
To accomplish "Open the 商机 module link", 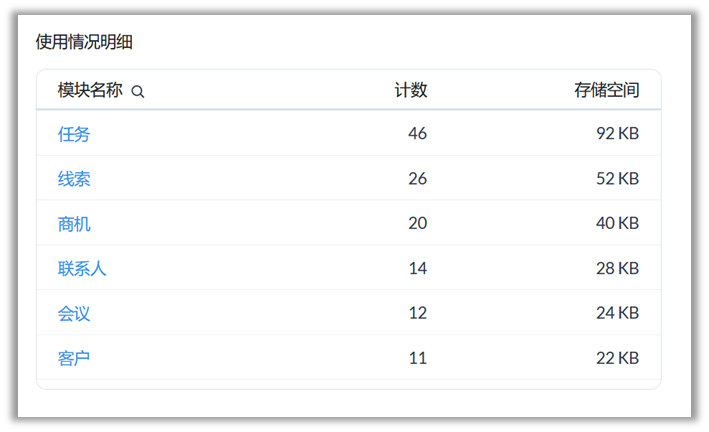I will click(74, 224).
